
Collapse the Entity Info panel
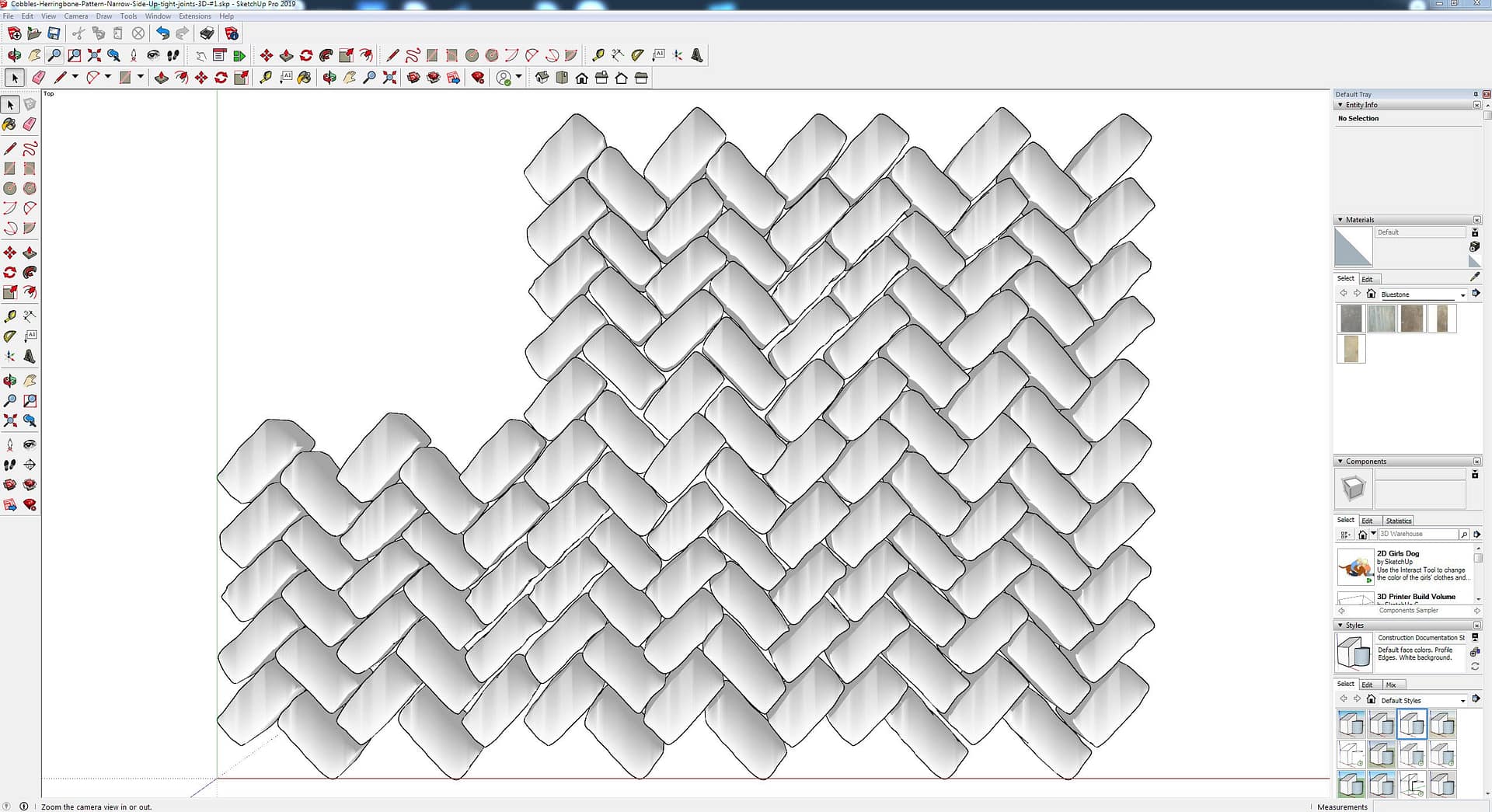[1340, 105]
